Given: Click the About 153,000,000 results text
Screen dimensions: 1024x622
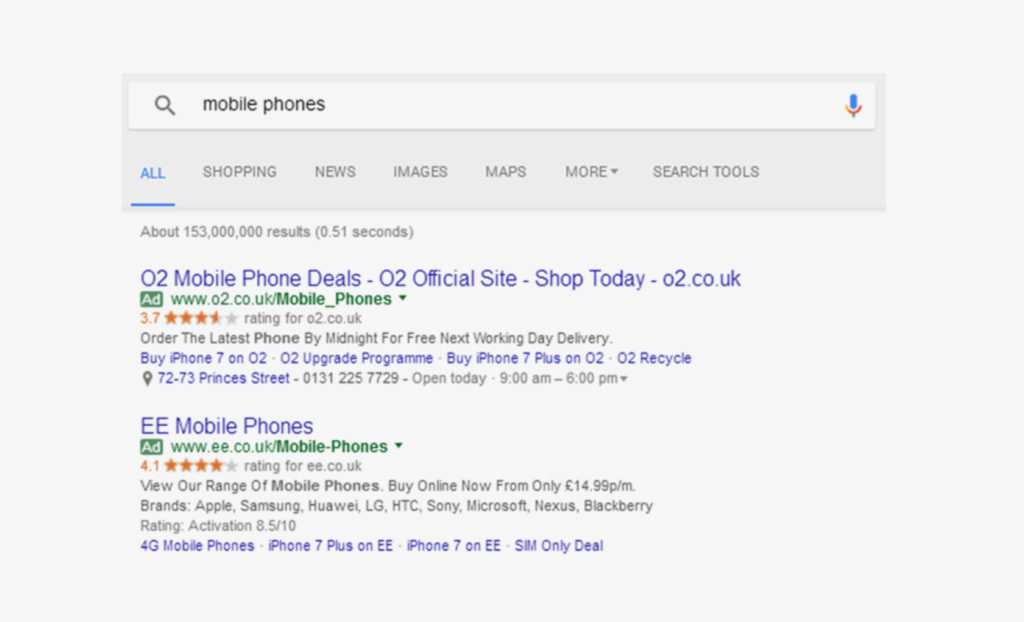Looking at the screenshot, I should click(x=277, y=232).
